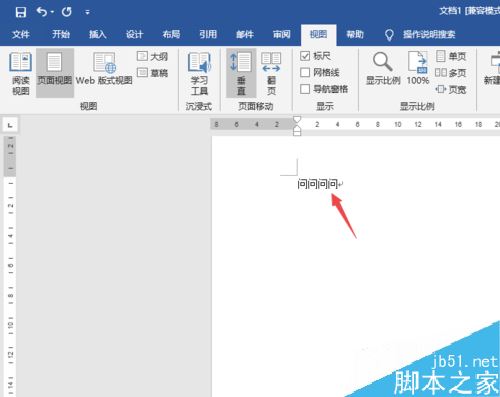Screen dimensions: 500x397
Task: Switch to the 引用 ribbon tab
Action: coord(208,34)
